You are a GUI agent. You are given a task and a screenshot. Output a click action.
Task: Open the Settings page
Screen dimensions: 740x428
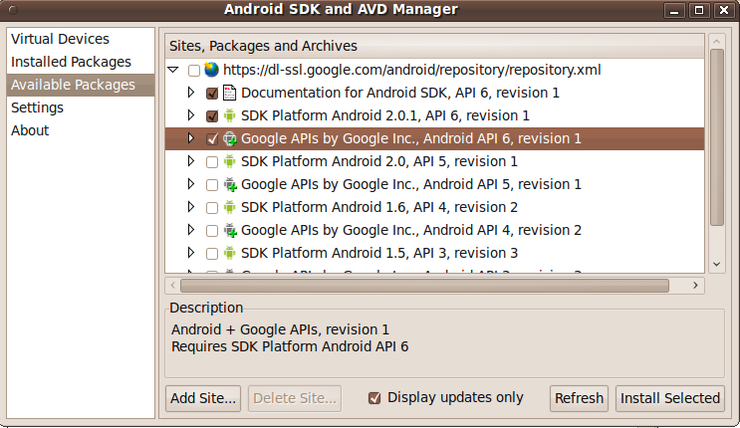80,108
